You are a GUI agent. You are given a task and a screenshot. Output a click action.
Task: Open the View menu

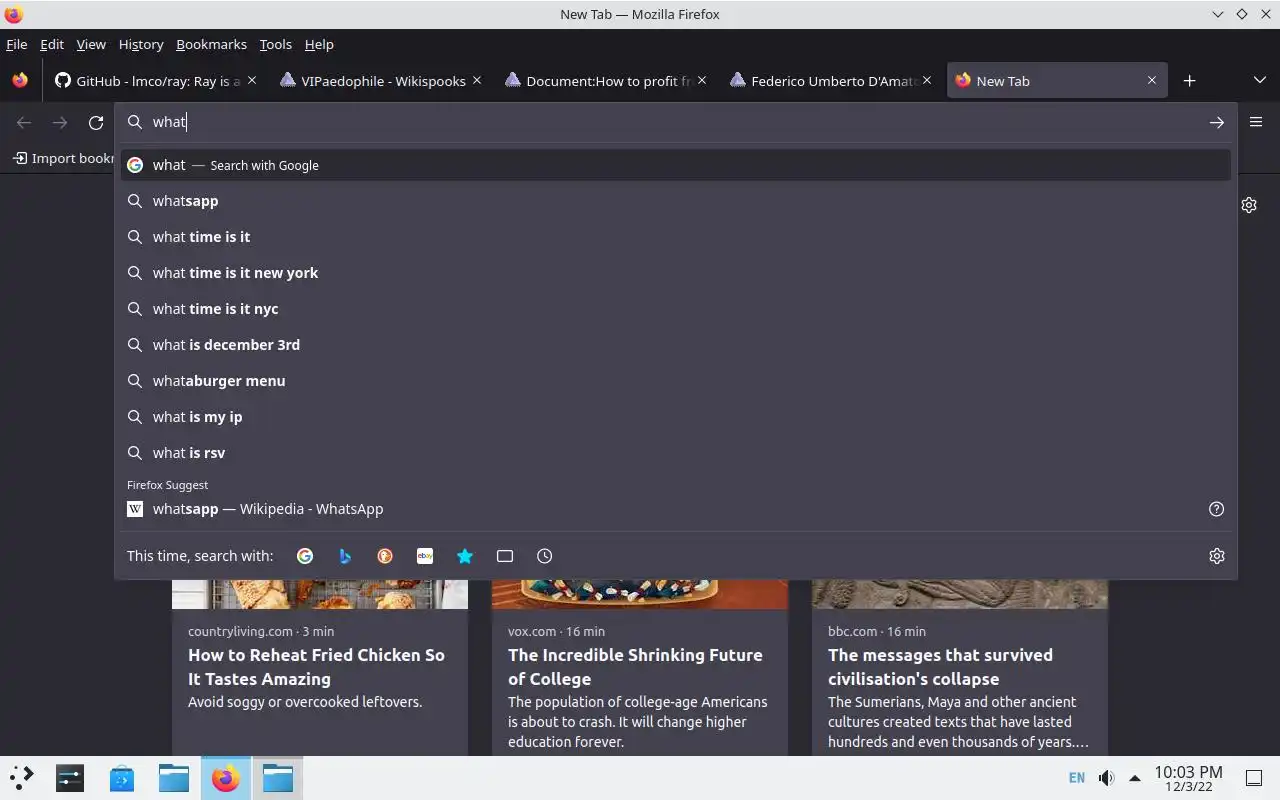click(x=90, y=44)
